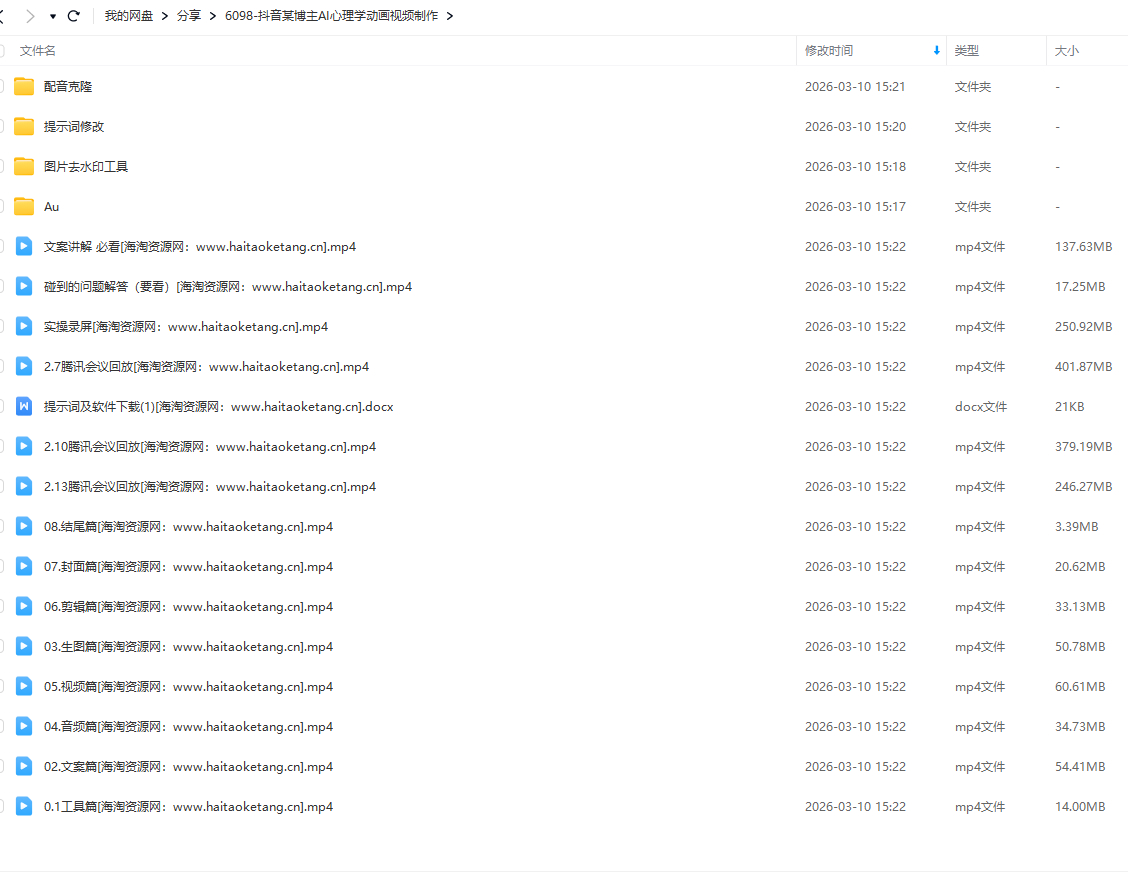Open the navigation history dropdown arrow
The image size is (1128, 878).
(52, 17)
